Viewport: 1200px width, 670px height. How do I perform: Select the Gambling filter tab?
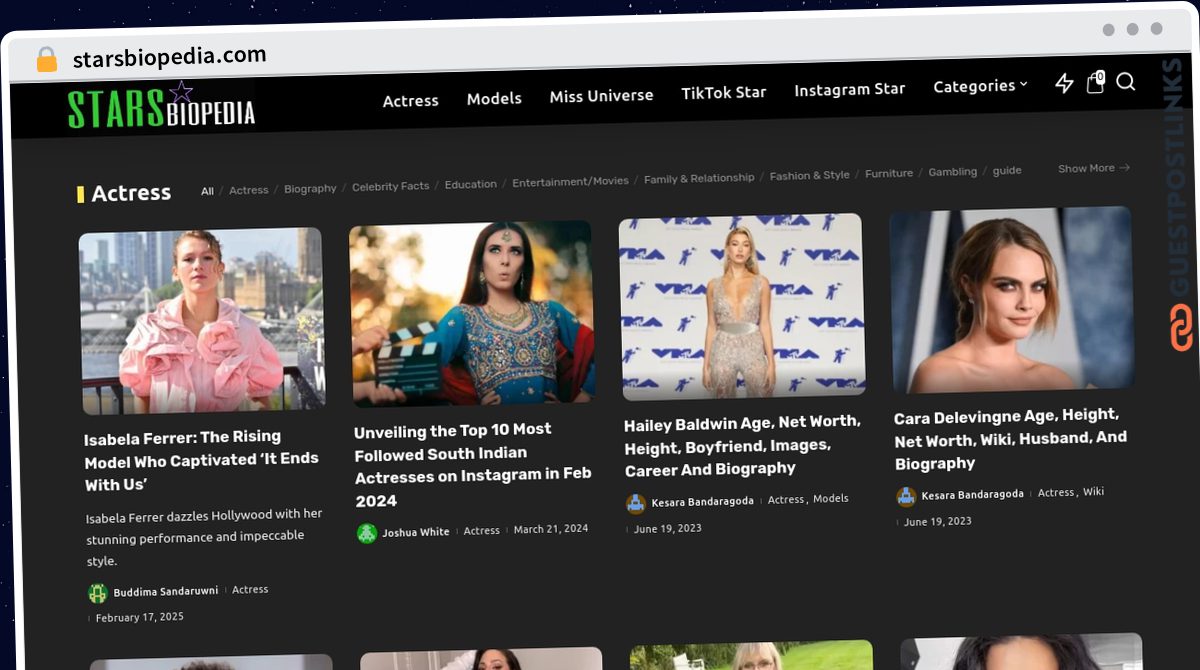tap(953, 172)
